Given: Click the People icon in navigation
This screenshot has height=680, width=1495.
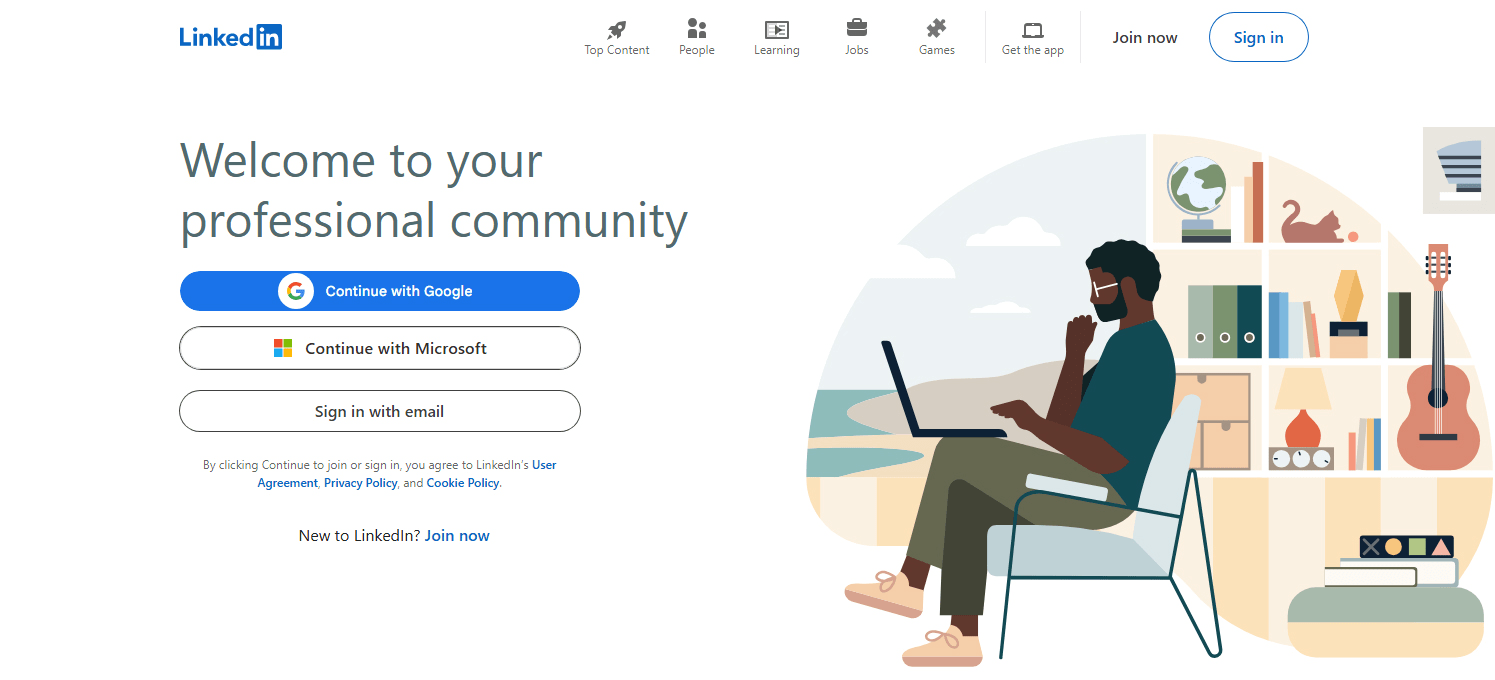Looking at the screenshot, I should 697,29.
